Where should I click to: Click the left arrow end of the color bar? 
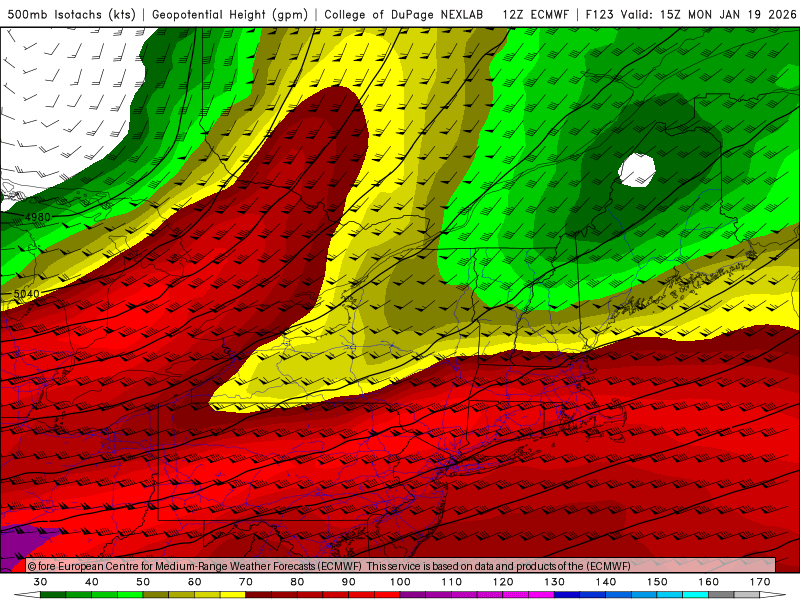click(x=27, y=595)
